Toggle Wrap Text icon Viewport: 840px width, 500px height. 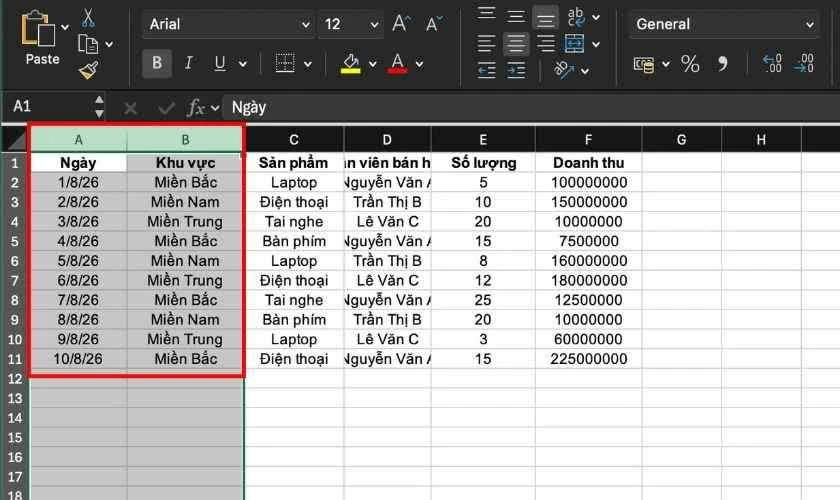(575, 17)
